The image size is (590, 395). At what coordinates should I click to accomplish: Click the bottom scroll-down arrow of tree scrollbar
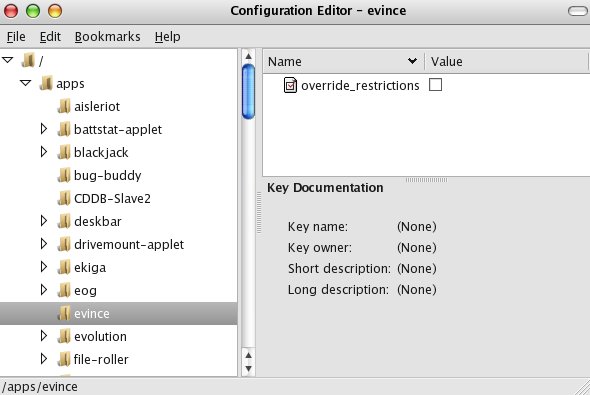(248, 369)
